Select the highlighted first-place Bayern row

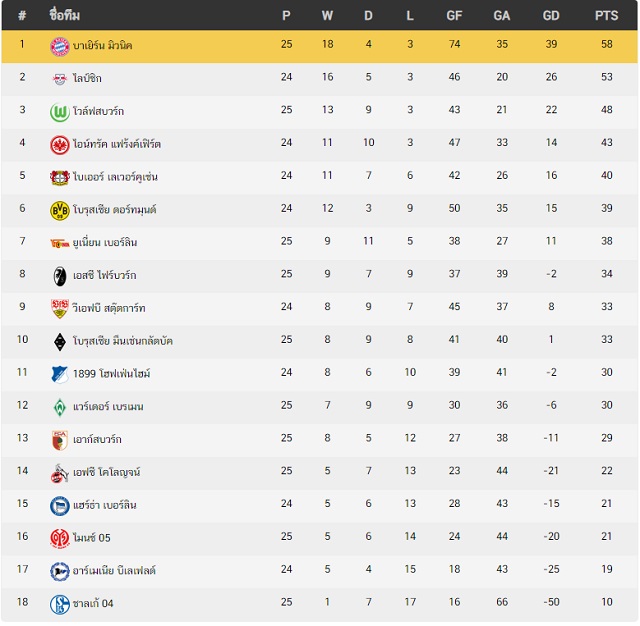click(x=320, y=46)
